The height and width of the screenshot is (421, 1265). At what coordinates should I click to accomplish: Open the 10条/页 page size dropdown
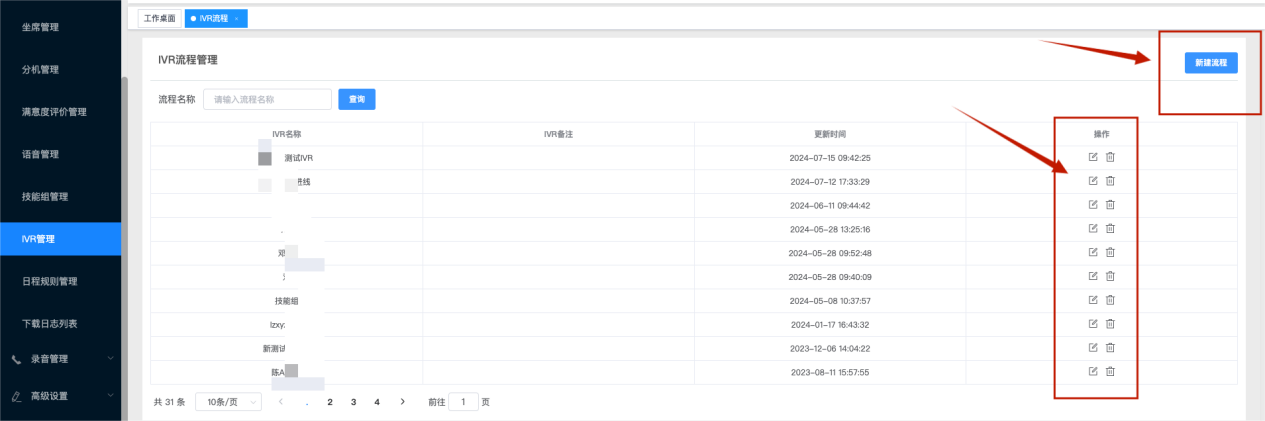click(x=228, y=401)
